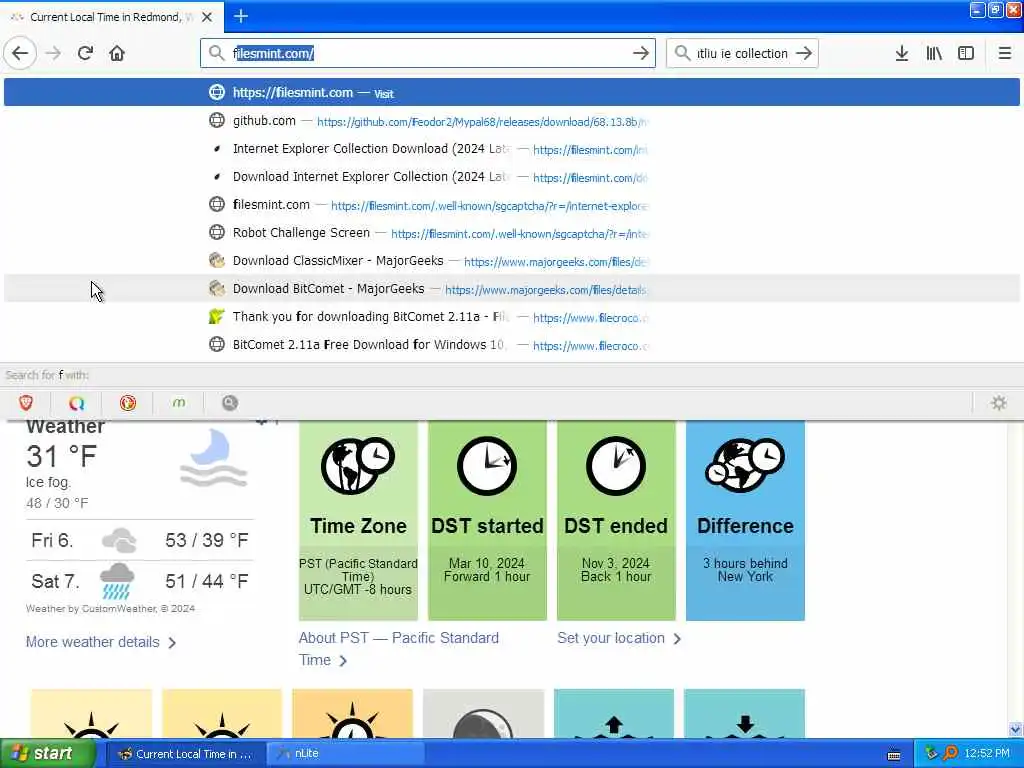Pick the Robot Challenge Screen suggestion
1024x768 pixels.
[x=511, y=233]
